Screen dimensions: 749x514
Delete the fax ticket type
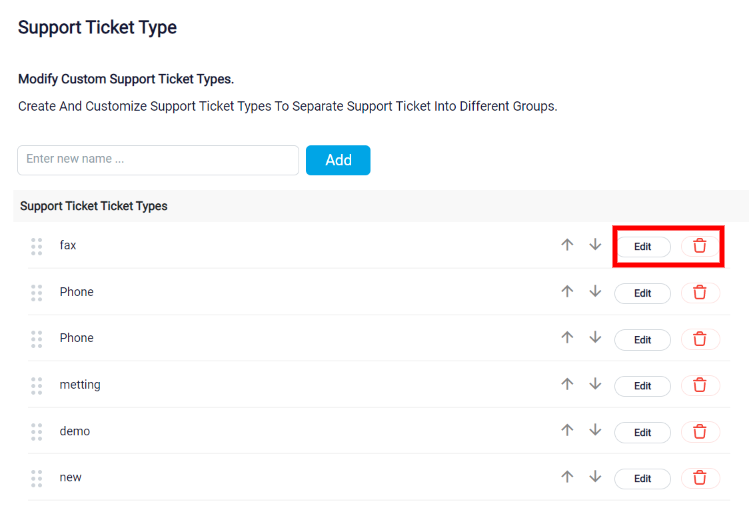click(x=700, y=246)
